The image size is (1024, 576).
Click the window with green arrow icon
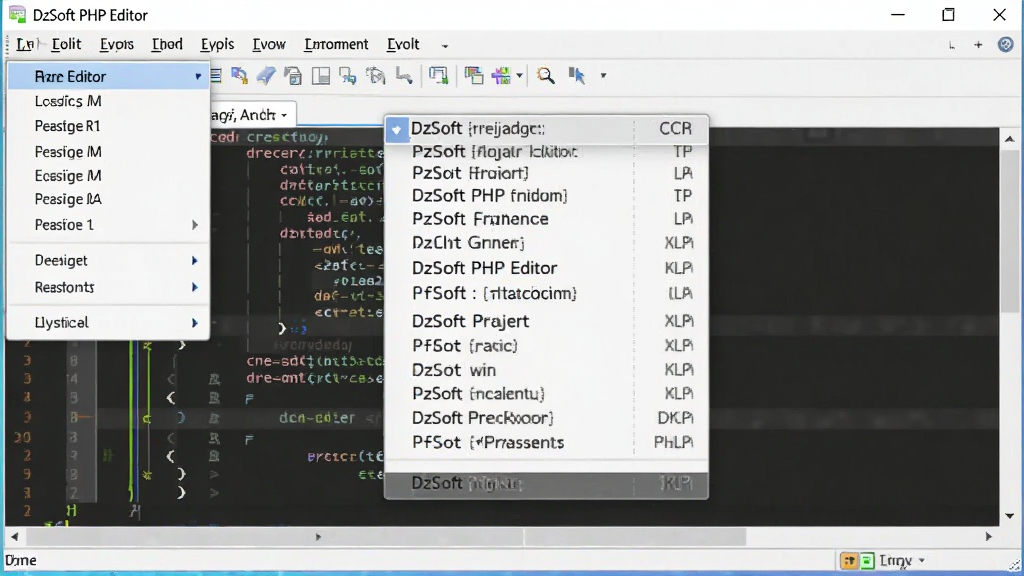[438, 76]
